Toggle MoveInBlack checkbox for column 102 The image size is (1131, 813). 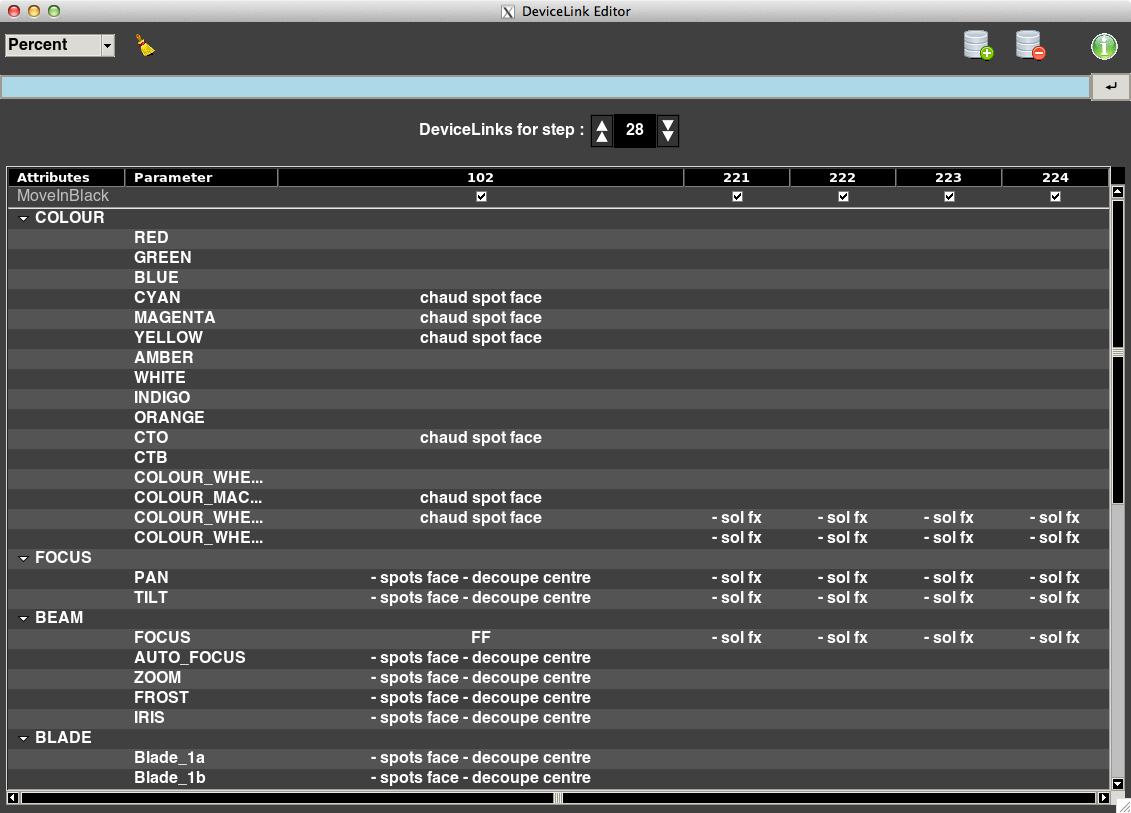point(481,197)
